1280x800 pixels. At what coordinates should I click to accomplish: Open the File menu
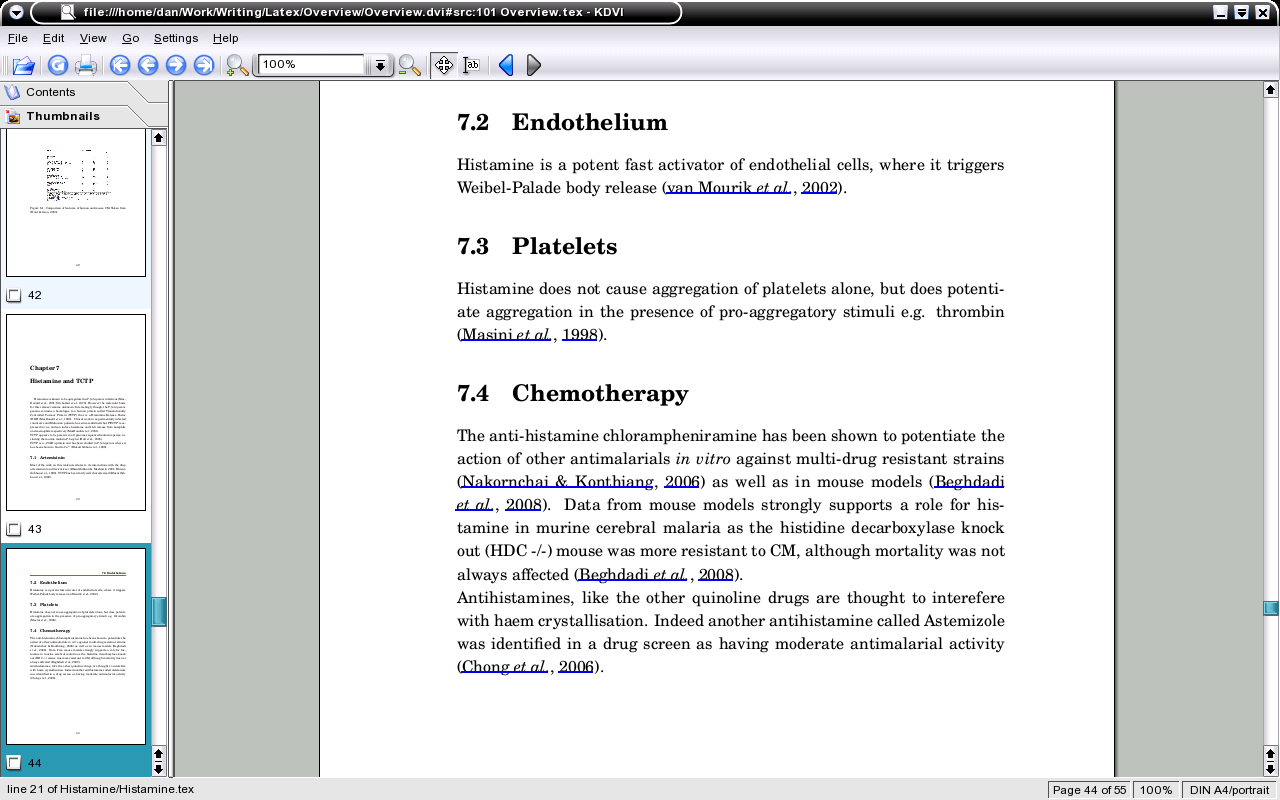pyautogui.click(x=18, y=38)
